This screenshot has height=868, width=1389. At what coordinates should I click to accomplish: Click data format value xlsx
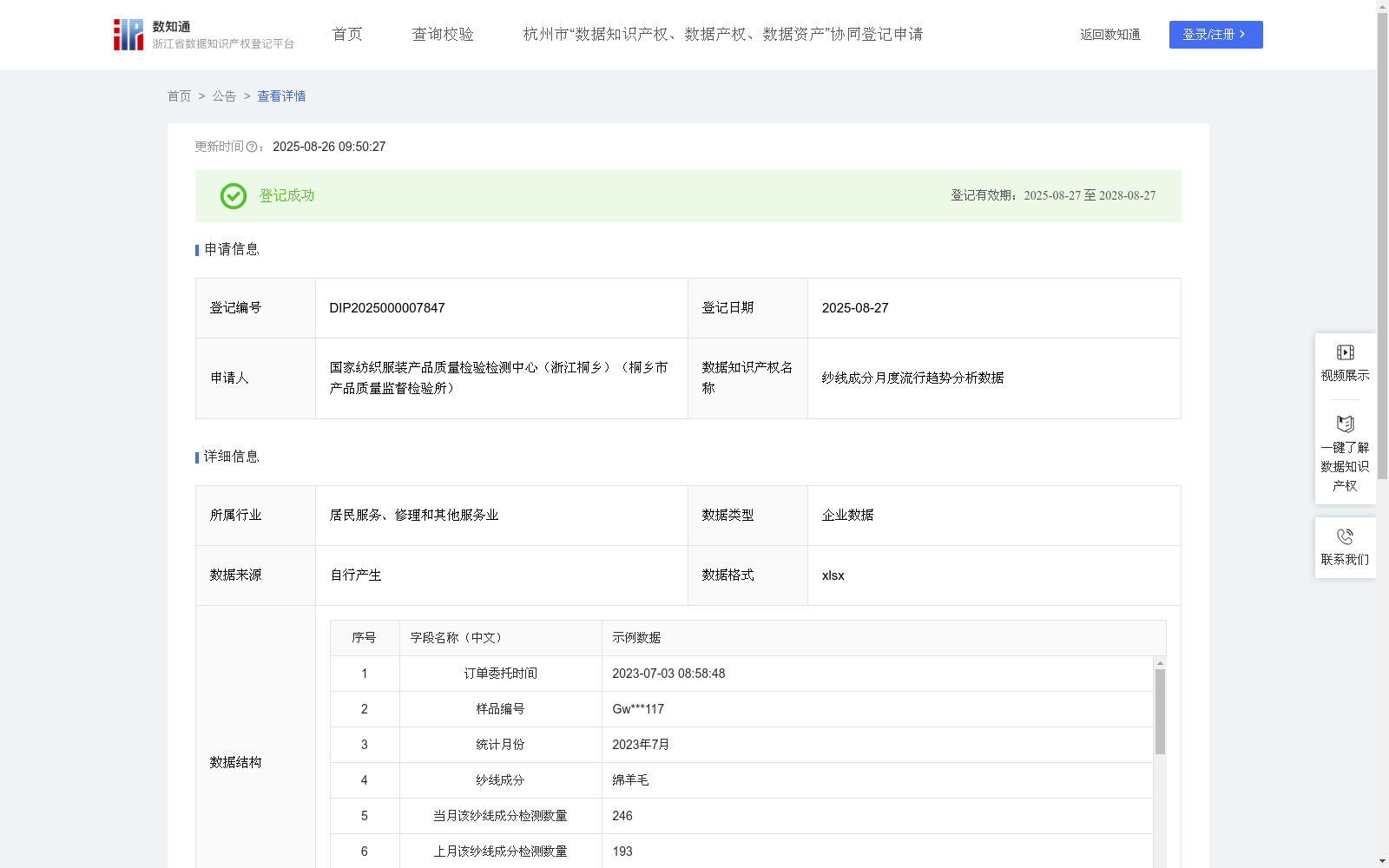coord(833,575)
